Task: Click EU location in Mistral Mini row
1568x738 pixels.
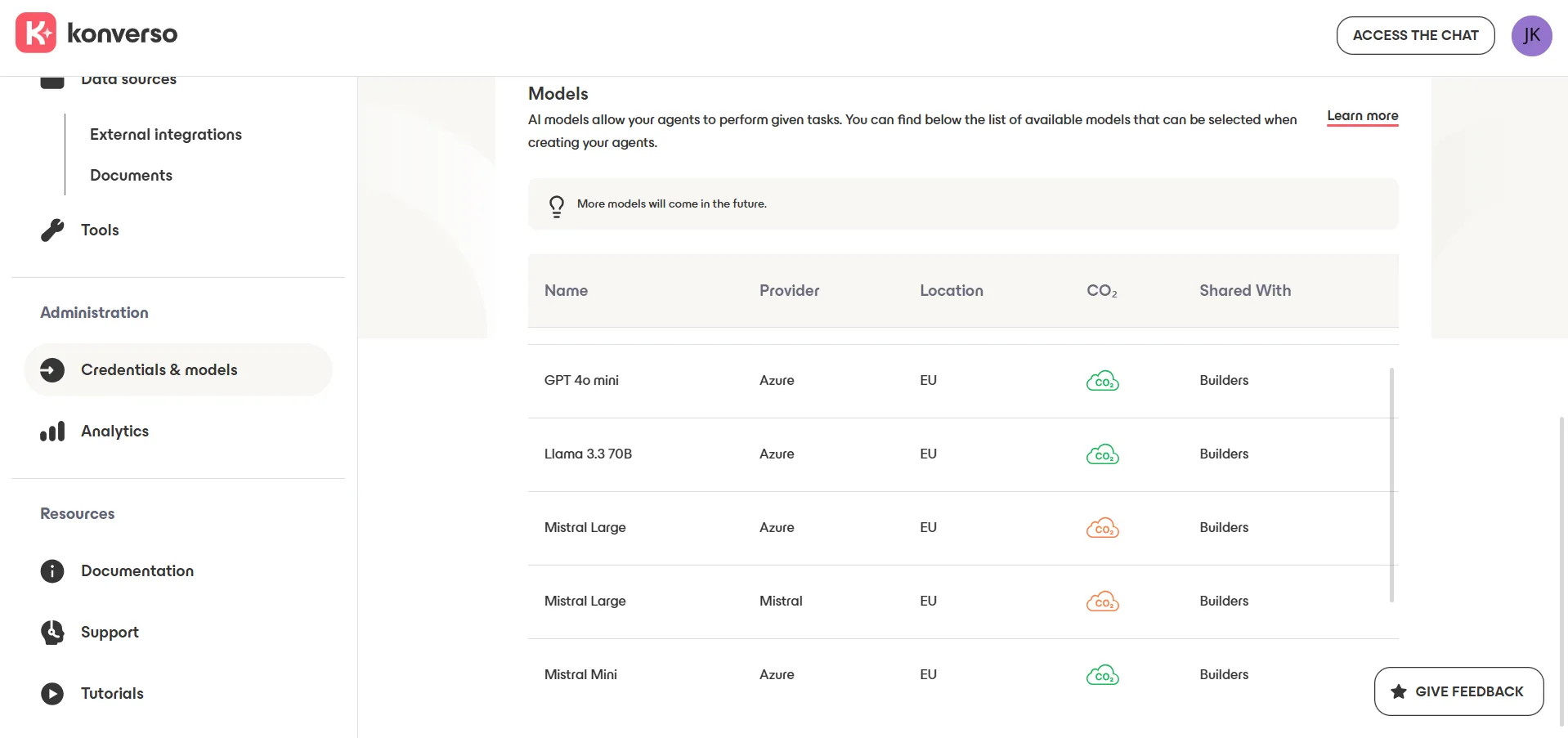Action: point(928,675)
